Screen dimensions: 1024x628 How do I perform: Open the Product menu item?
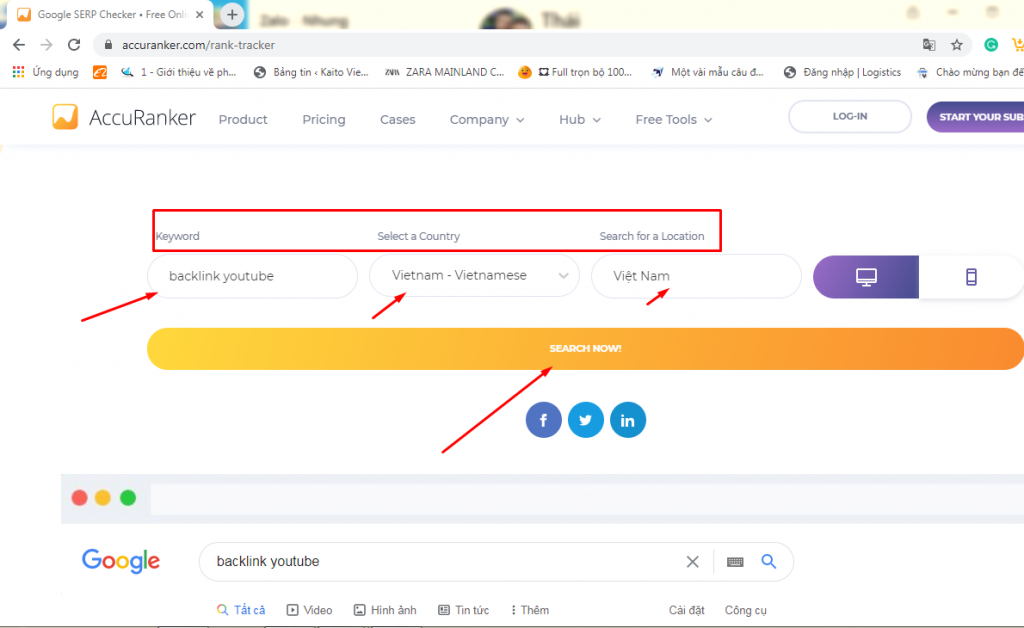tap(243, 119)
